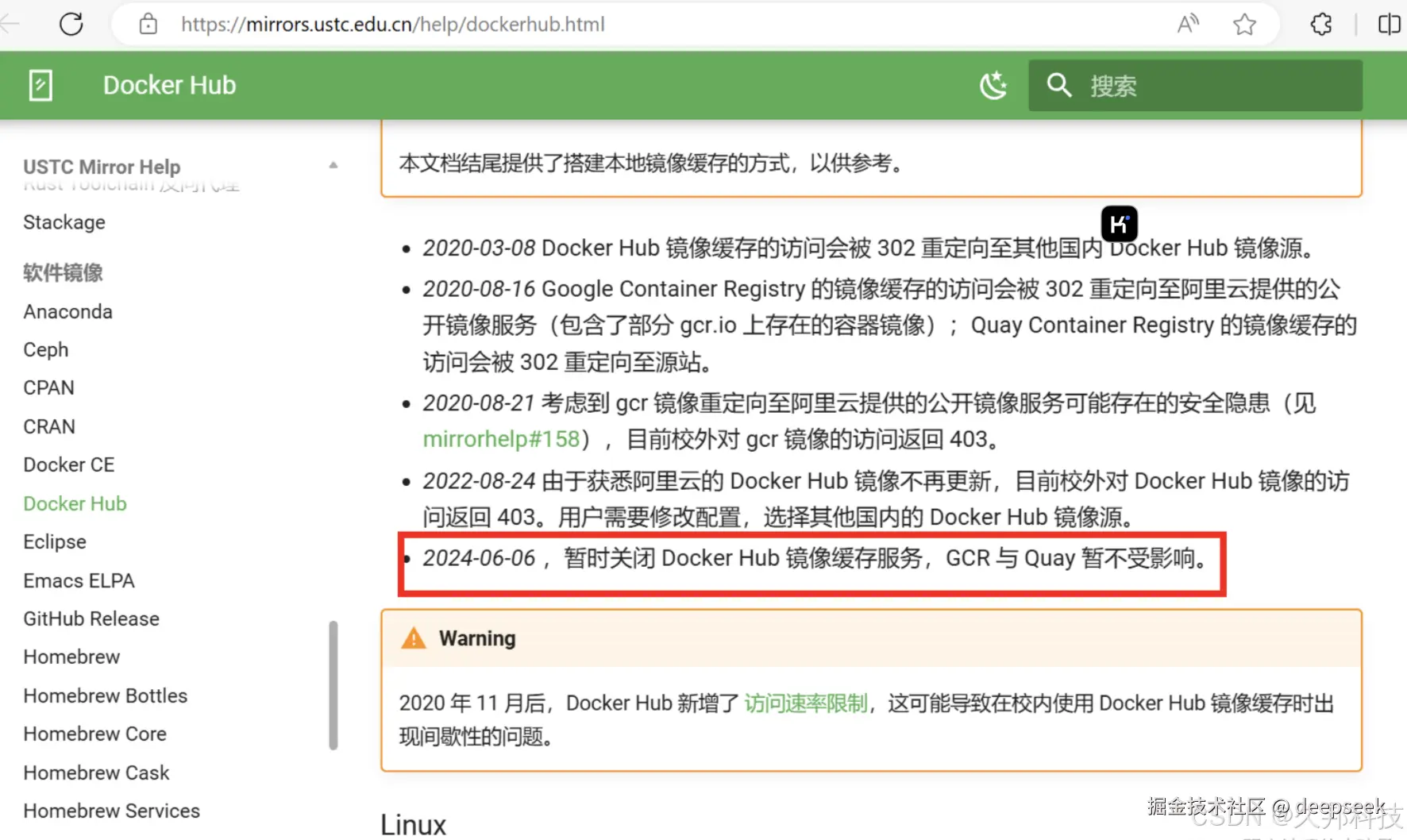This screenshot has height=840, width=1407.
Task: Click the search magnifier icon
Action: click(x=1059, y=85)
